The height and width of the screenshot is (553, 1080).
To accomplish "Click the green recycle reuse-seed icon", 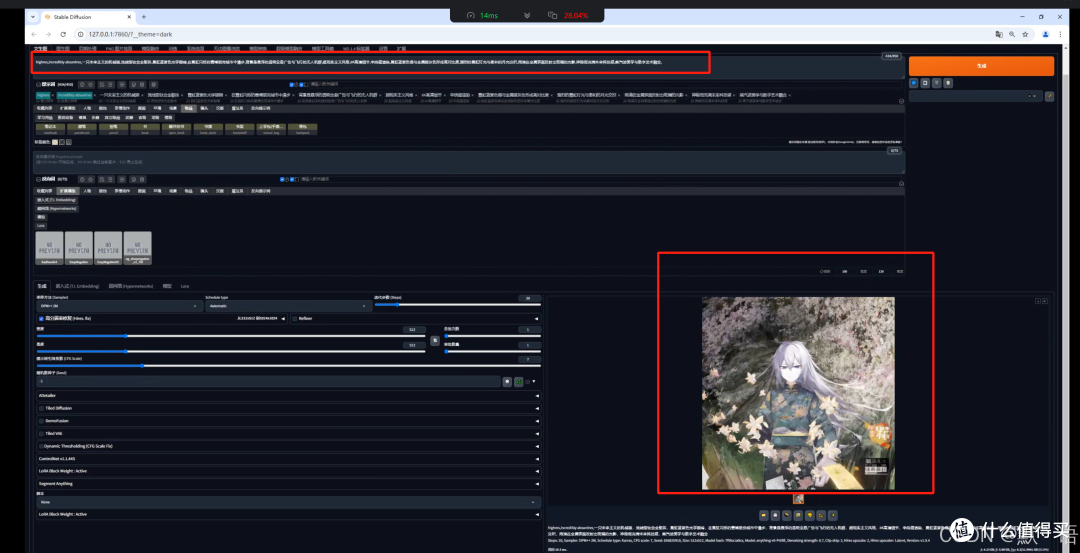I will 519,381.
